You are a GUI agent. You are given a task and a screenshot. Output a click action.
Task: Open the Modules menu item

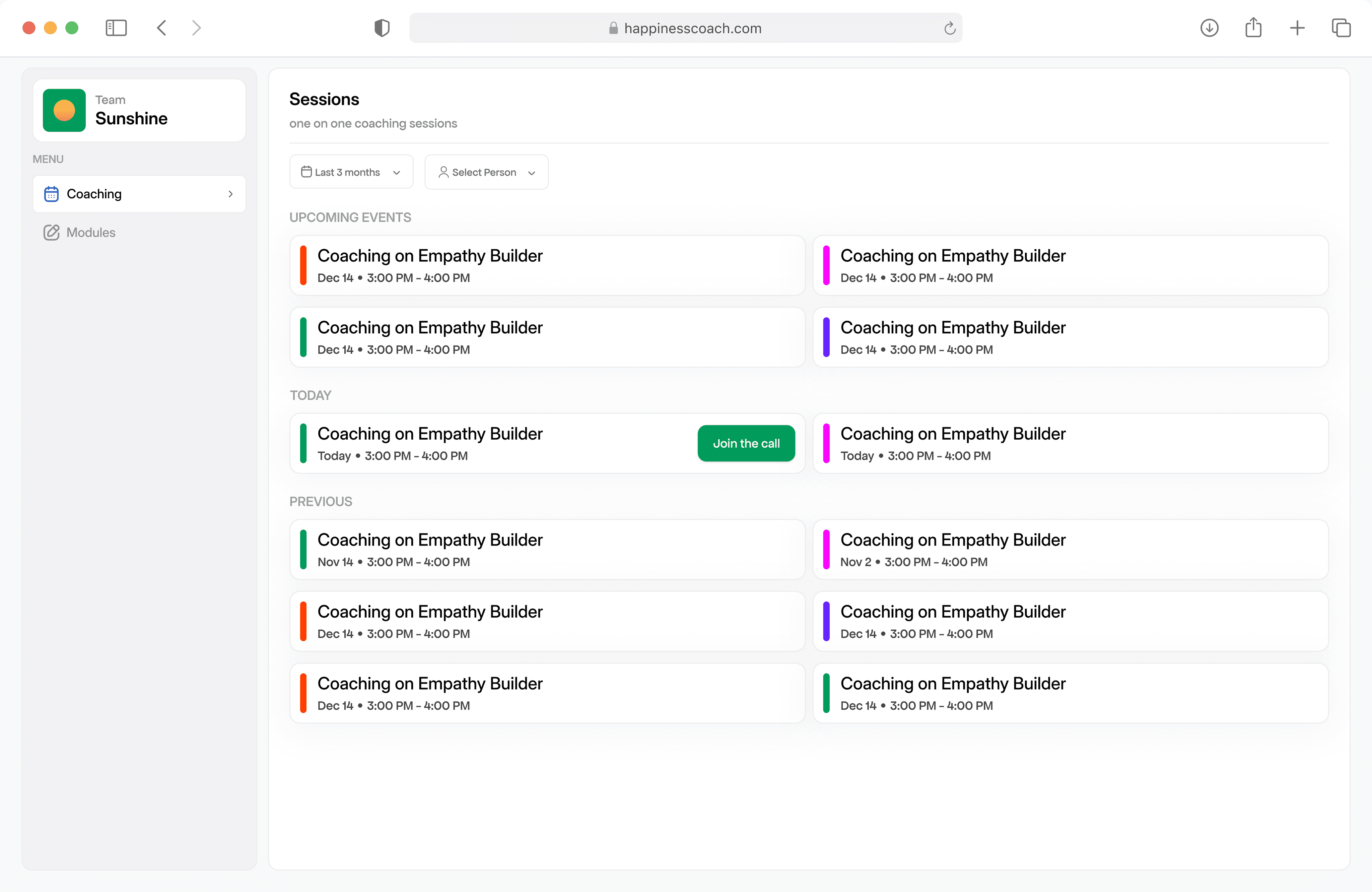pyautogui.click(x=90, y=232)
